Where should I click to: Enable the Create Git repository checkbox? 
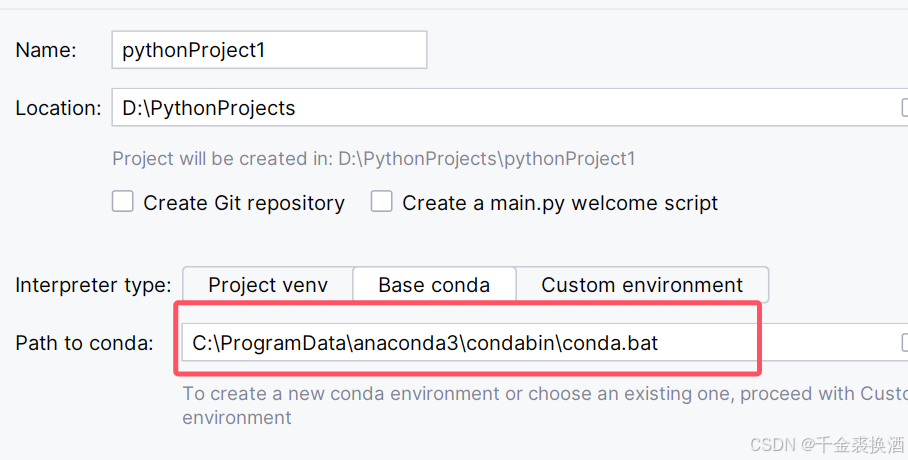pyautogui.click(x=123, y=202)
